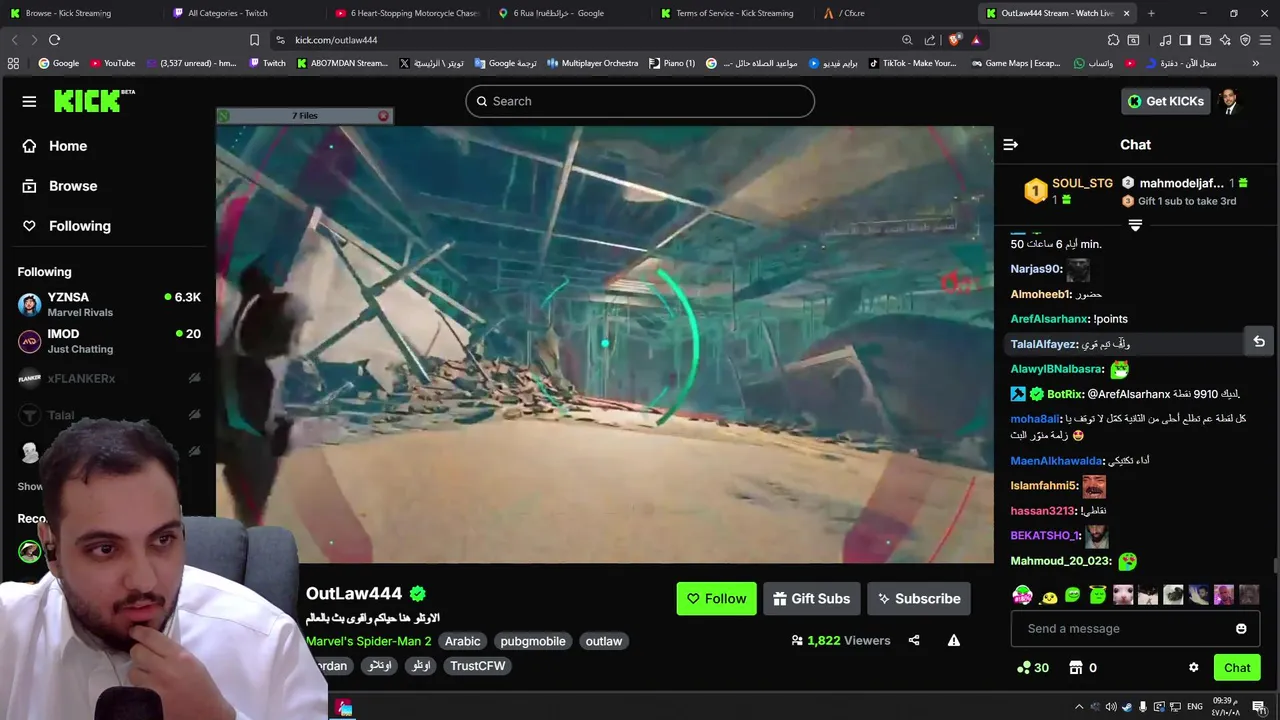Switch to Terms of Service tab
Viewport: 1280px width, 720px height.
click(730, 13)
